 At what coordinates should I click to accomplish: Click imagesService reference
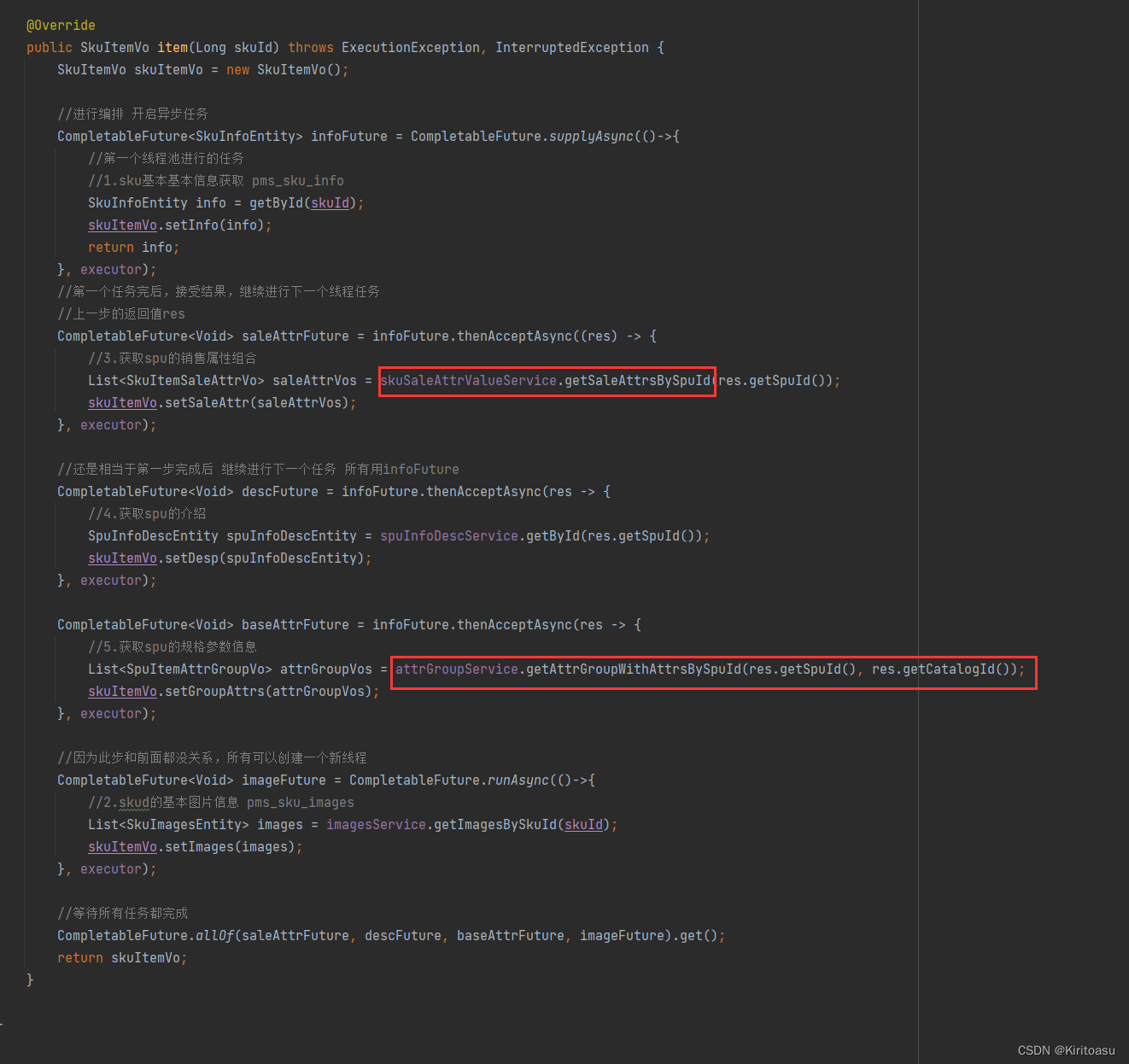point(377,825)
